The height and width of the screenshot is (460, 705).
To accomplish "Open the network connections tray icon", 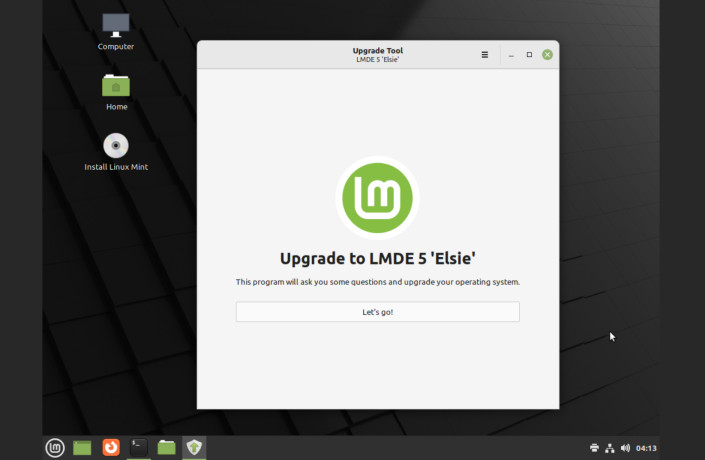I will pos(610,448).
